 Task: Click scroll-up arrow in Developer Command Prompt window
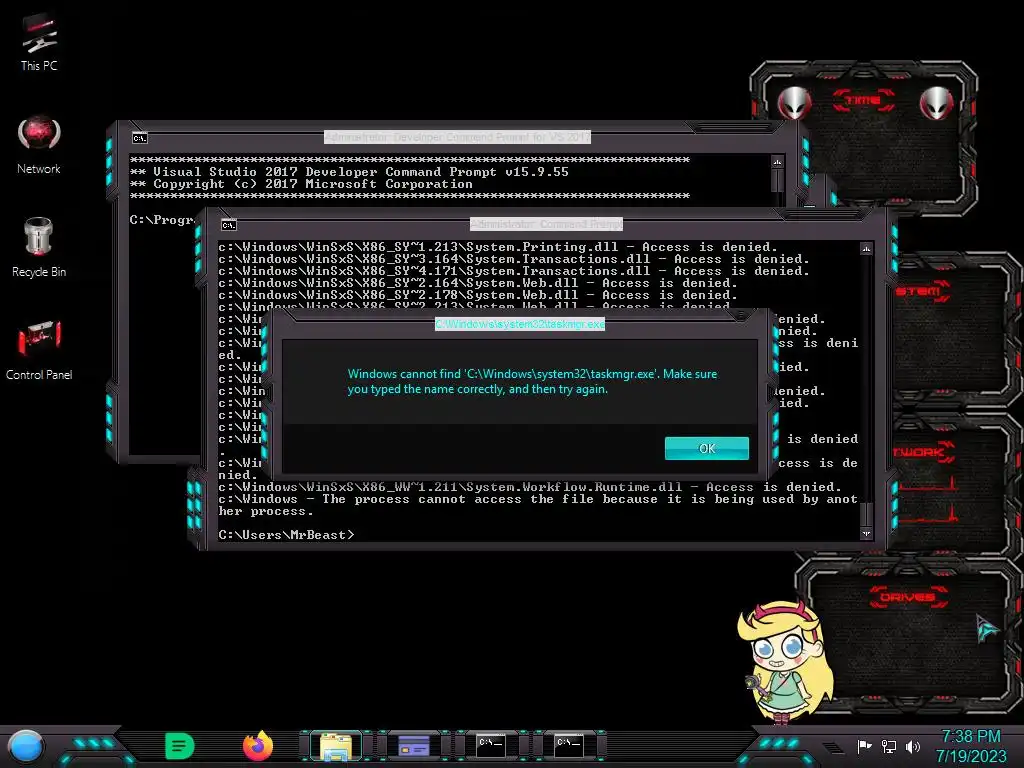click(777, 161)
